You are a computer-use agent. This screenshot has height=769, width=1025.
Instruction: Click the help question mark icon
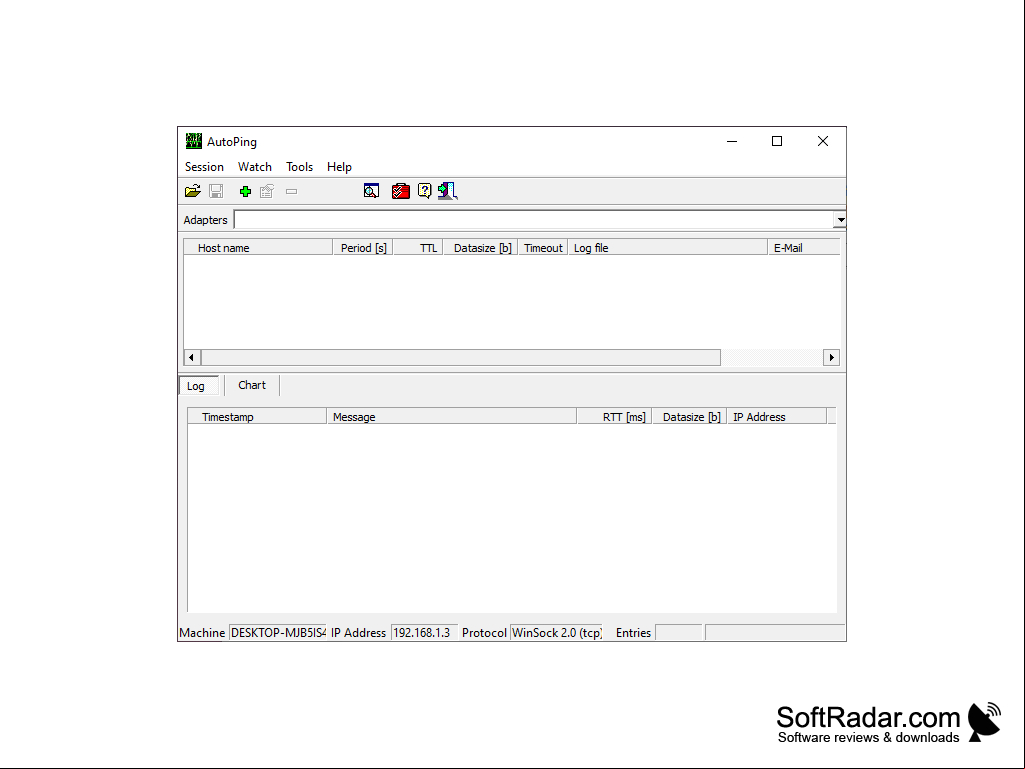(x=424, y=191)
